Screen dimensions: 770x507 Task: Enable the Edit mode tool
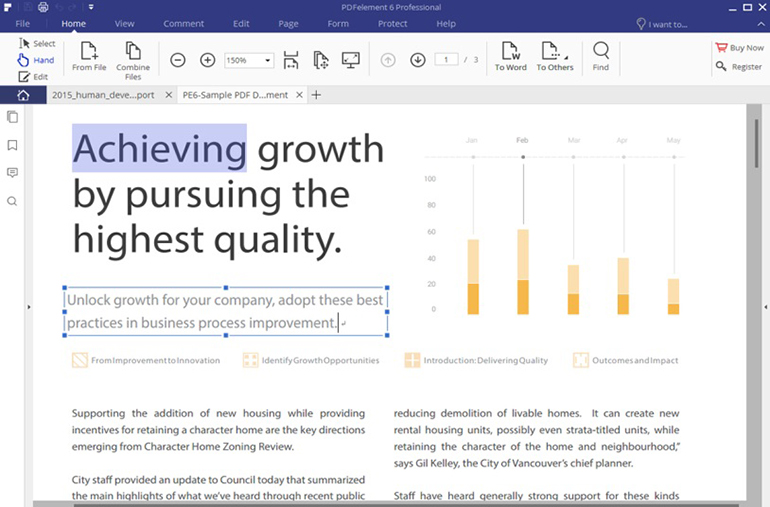pos(33,77)
